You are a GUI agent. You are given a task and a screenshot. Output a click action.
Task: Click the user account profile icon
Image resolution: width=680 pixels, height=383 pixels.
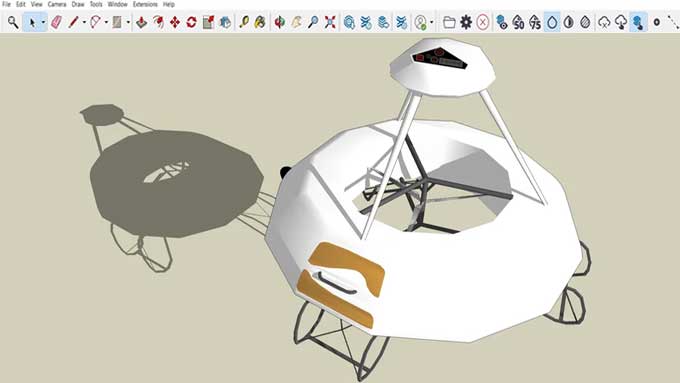[x=420, y=22]
